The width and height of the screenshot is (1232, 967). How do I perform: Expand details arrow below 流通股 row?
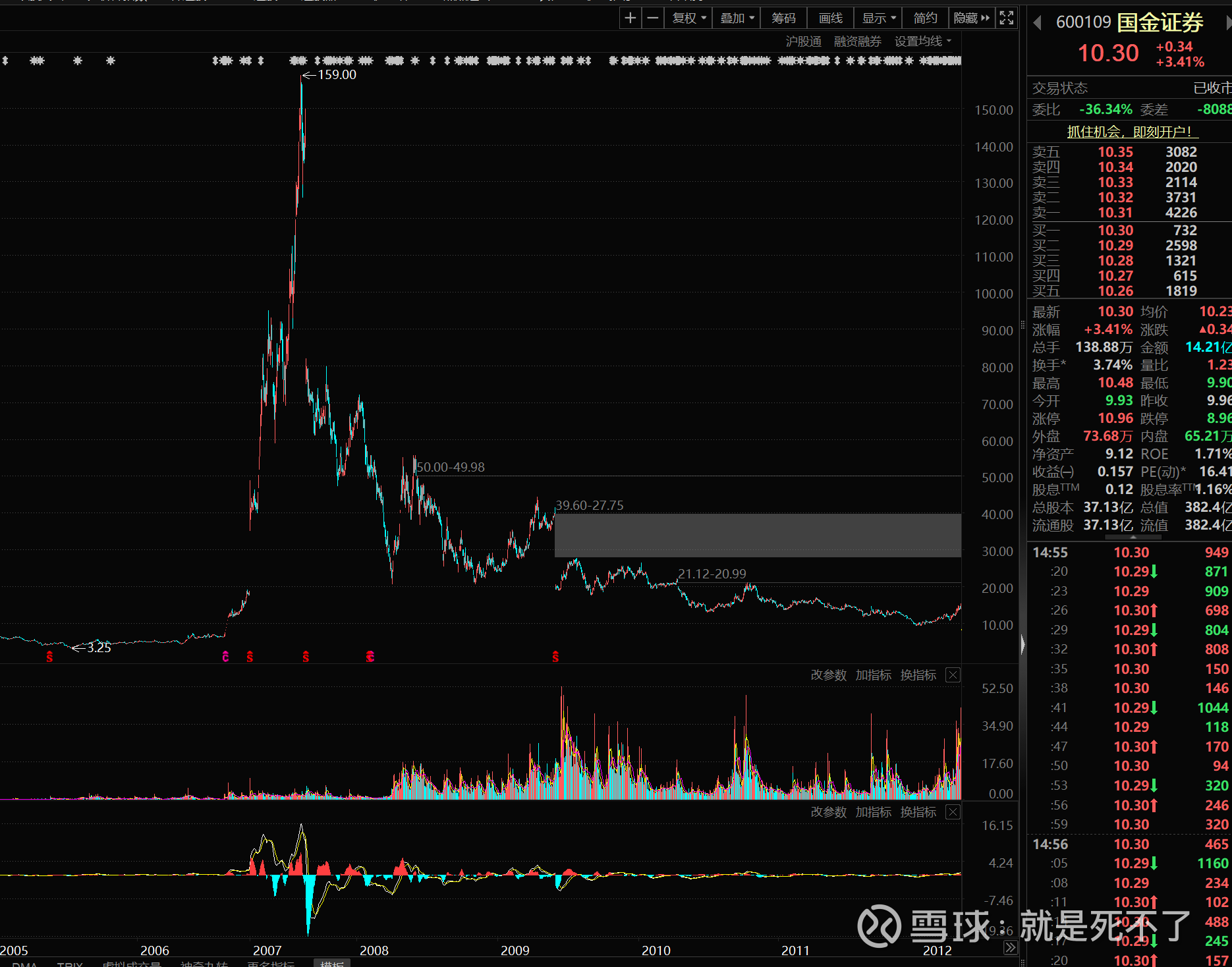tap(1133, 538)
